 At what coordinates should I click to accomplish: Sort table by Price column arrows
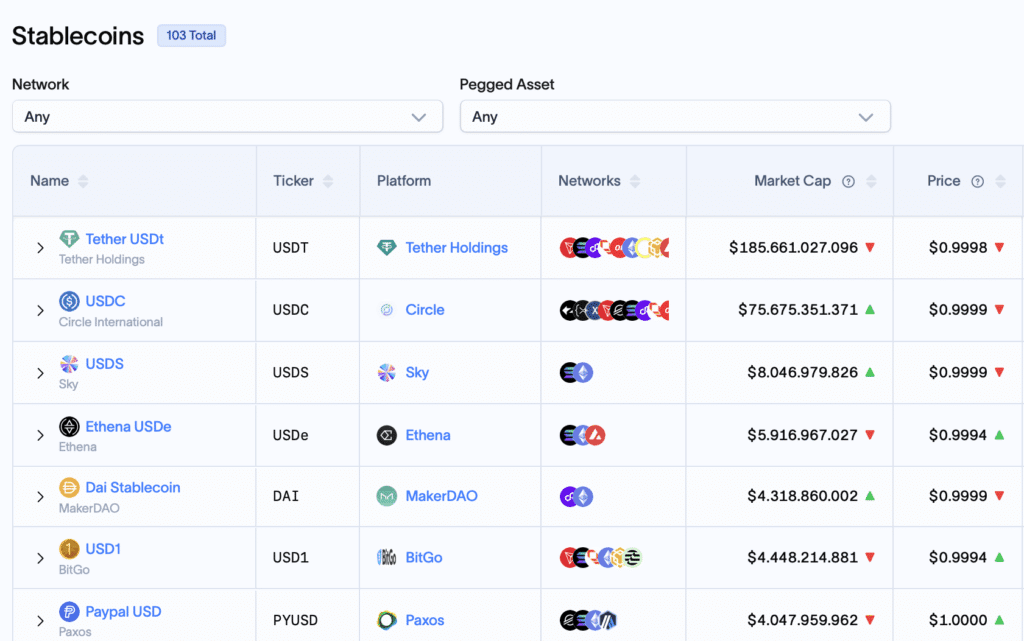click(1000, 181)
